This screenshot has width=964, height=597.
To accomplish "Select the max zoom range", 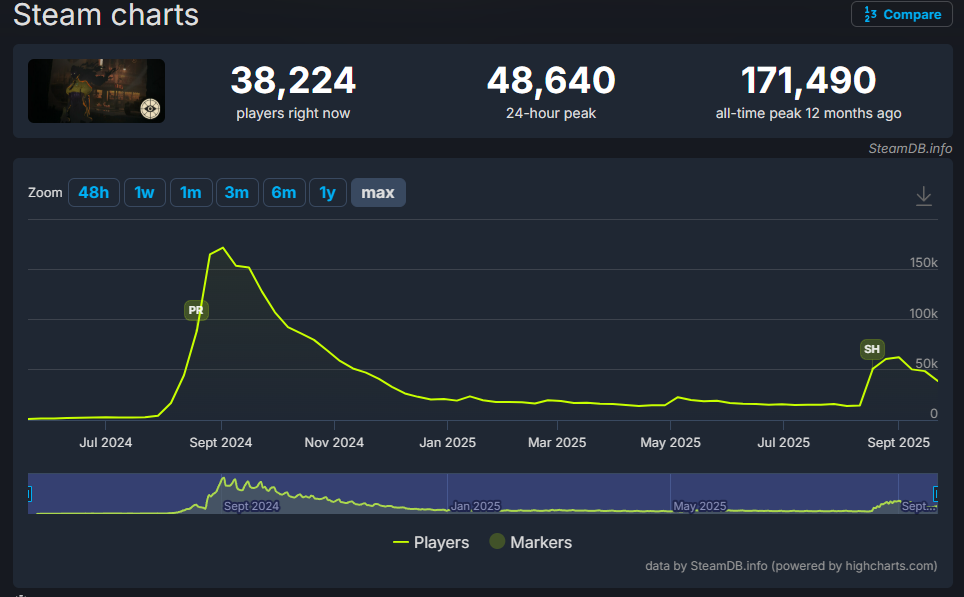I will (377, 192).
